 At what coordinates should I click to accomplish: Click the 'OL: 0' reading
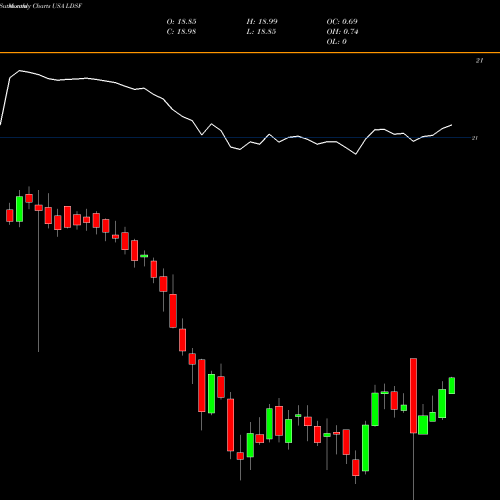point(337,42)
